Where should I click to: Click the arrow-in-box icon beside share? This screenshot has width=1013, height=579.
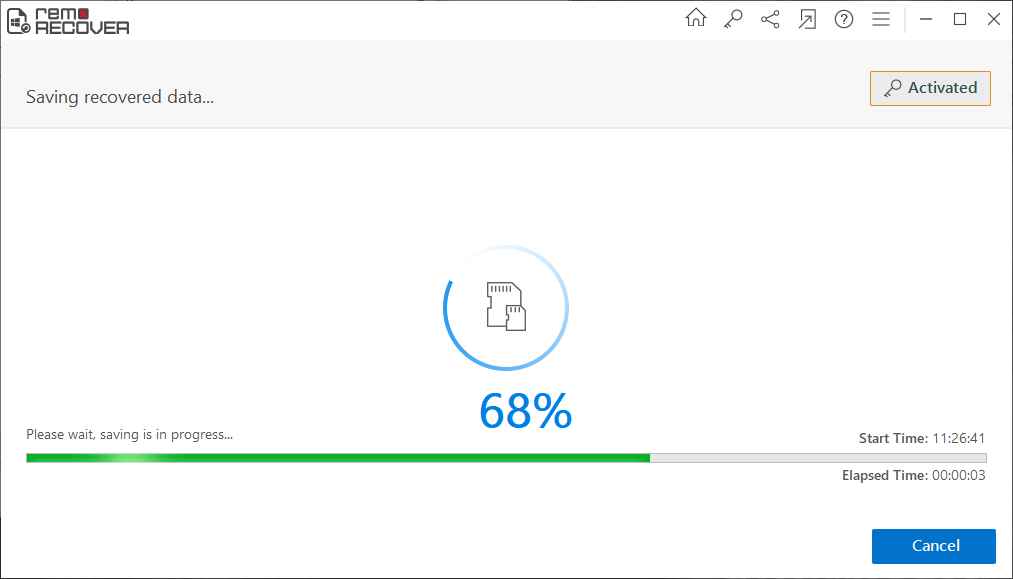pos(807,19)
